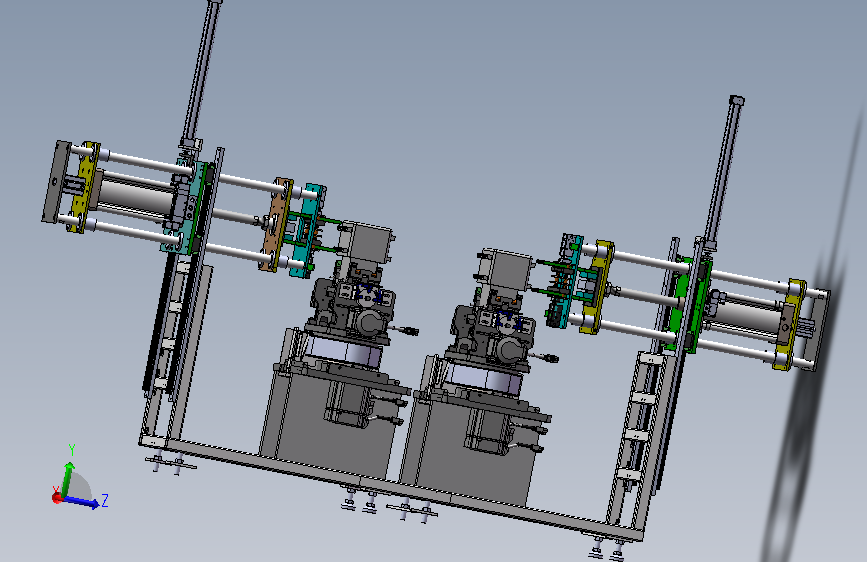Click the blue Z axis arrow of the triad
Image resolution: width=867 pixels, height=562 pixels.
tap(83, 502)
